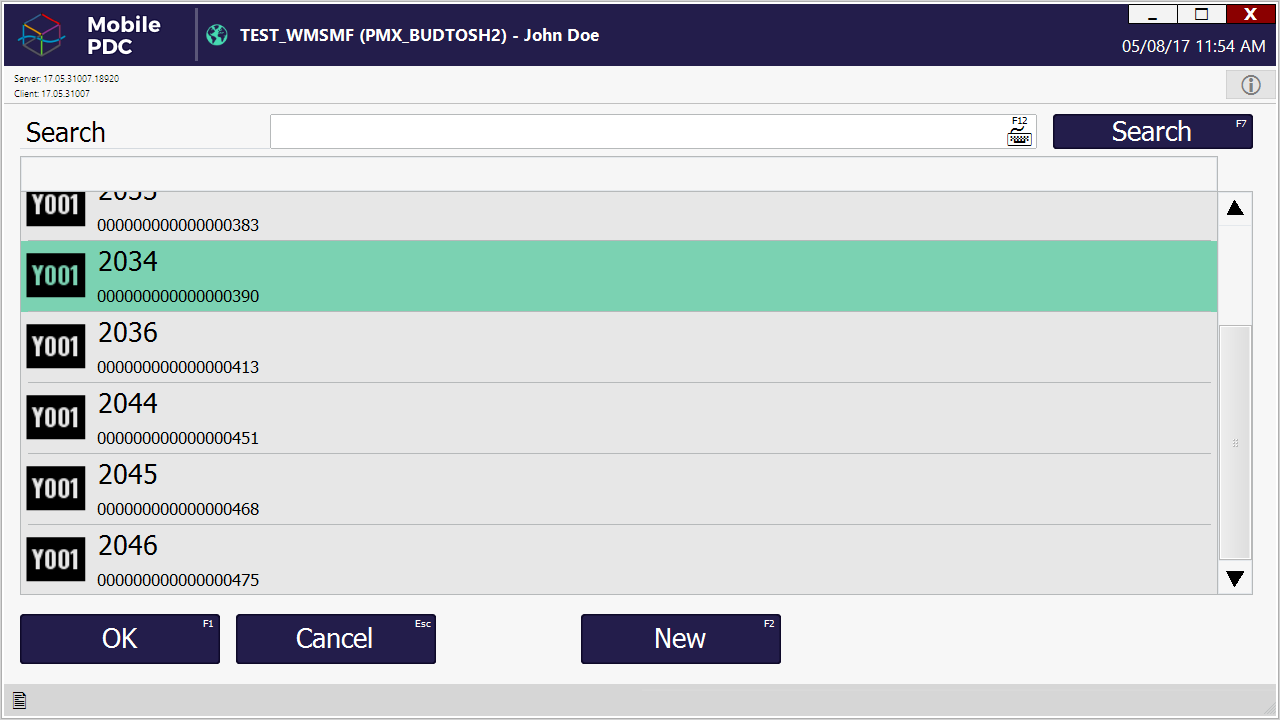Click the vertical scrollbar thumb
The height and width of the screenshot is (720, 1280).
click(x=1235, y=442)
